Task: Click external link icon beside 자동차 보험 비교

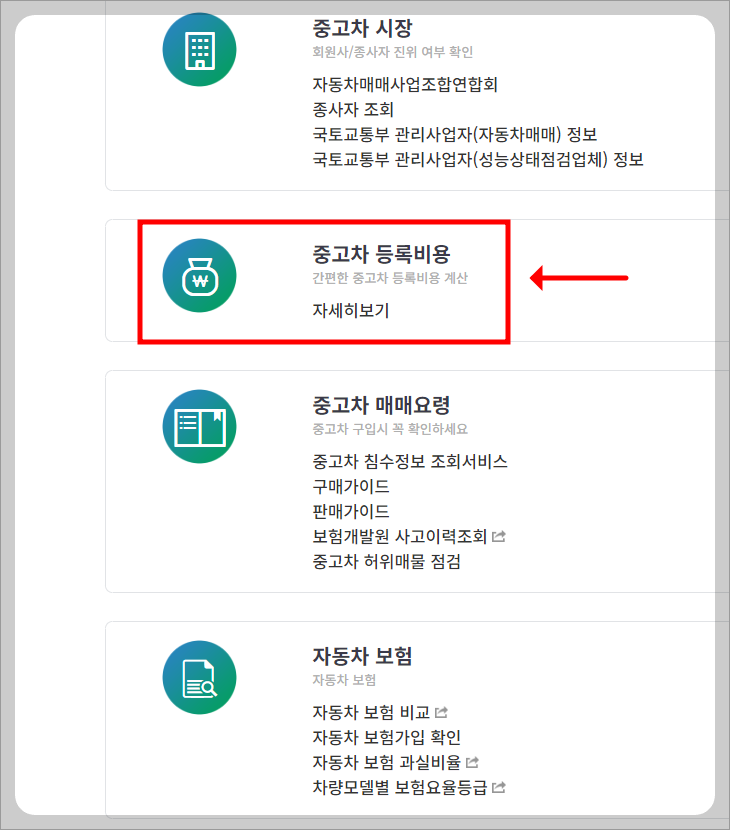Action: 441,712
